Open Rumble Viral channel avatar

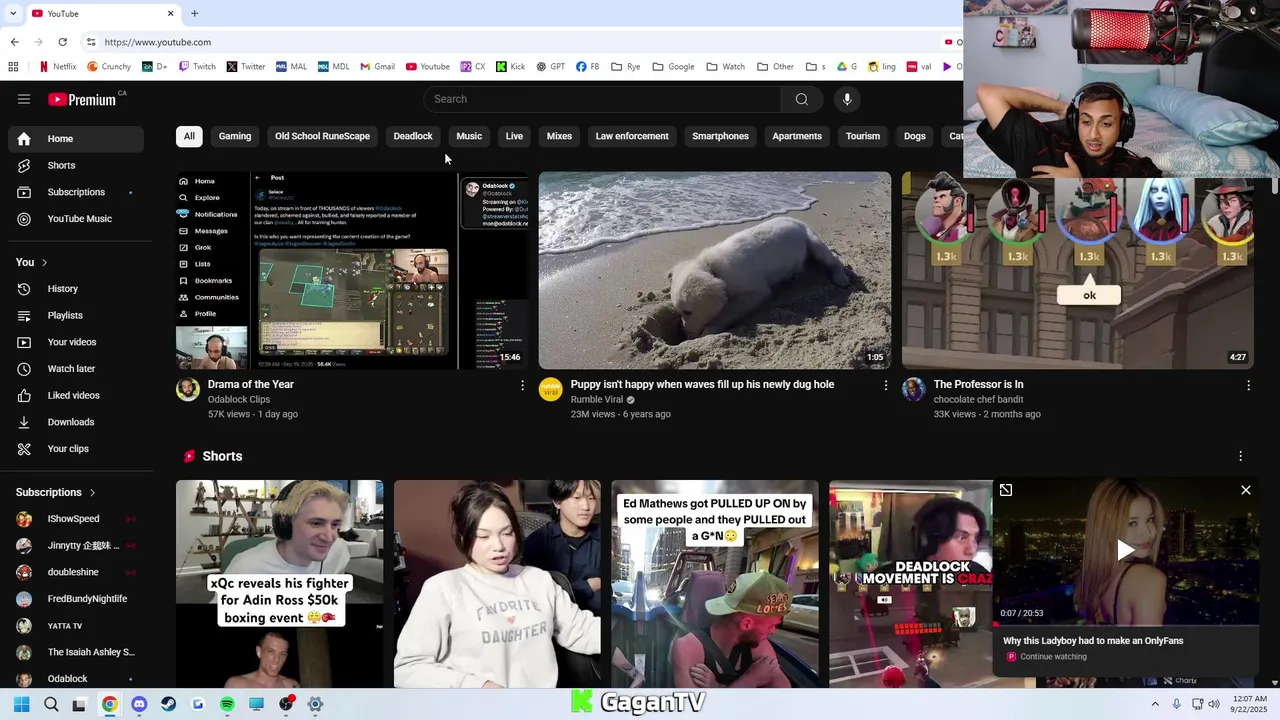pos(551,389)
